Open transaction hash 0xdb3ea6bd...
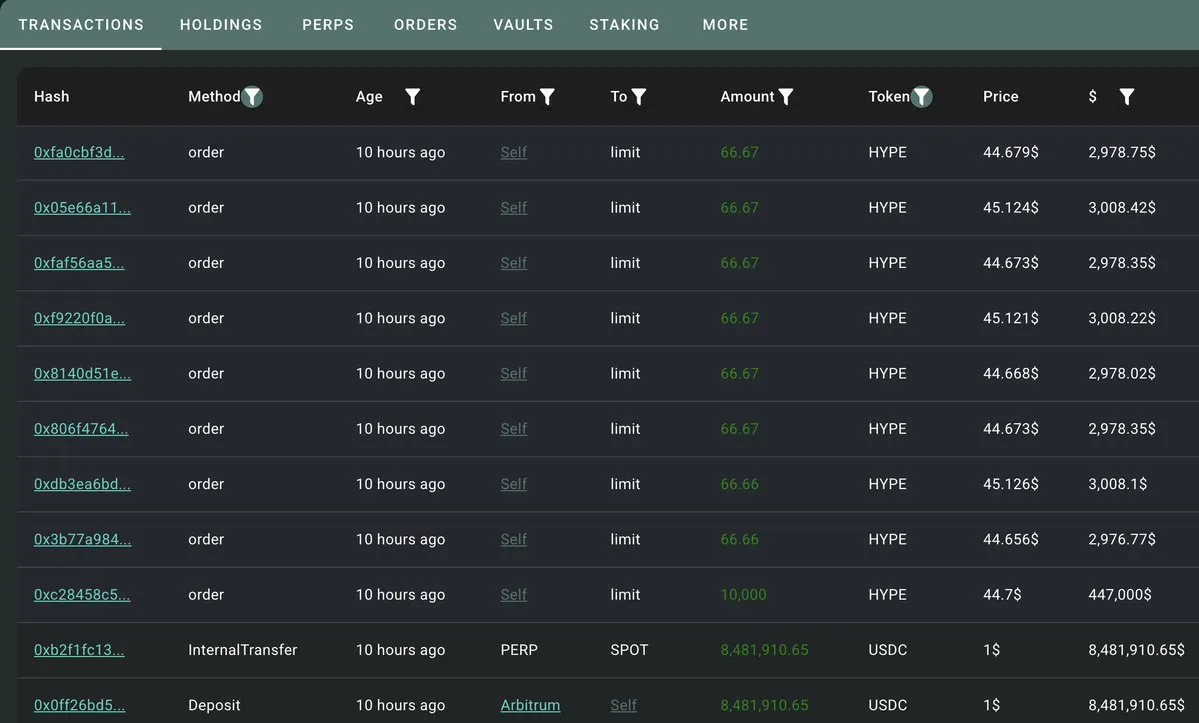1199x723 pixels. [82, 484]
